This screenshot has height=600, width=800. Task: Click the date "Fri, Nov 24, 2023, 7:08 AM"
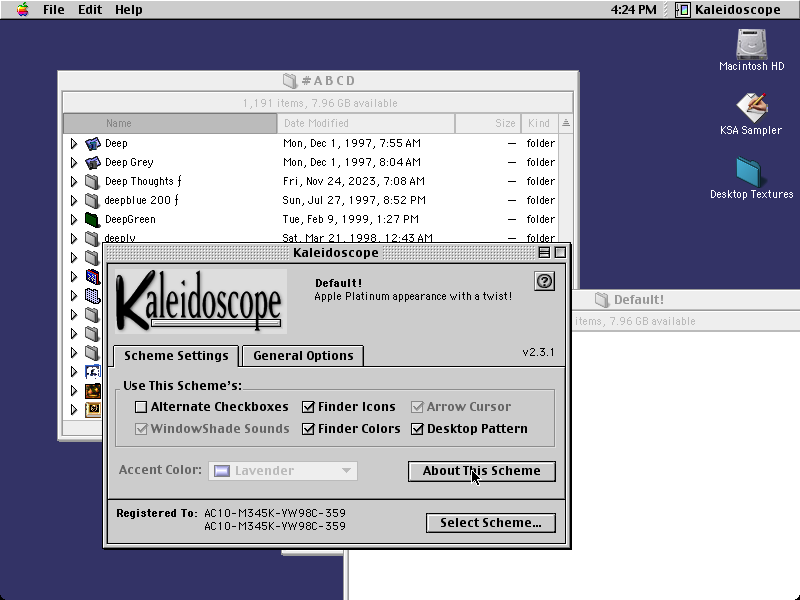354,181
